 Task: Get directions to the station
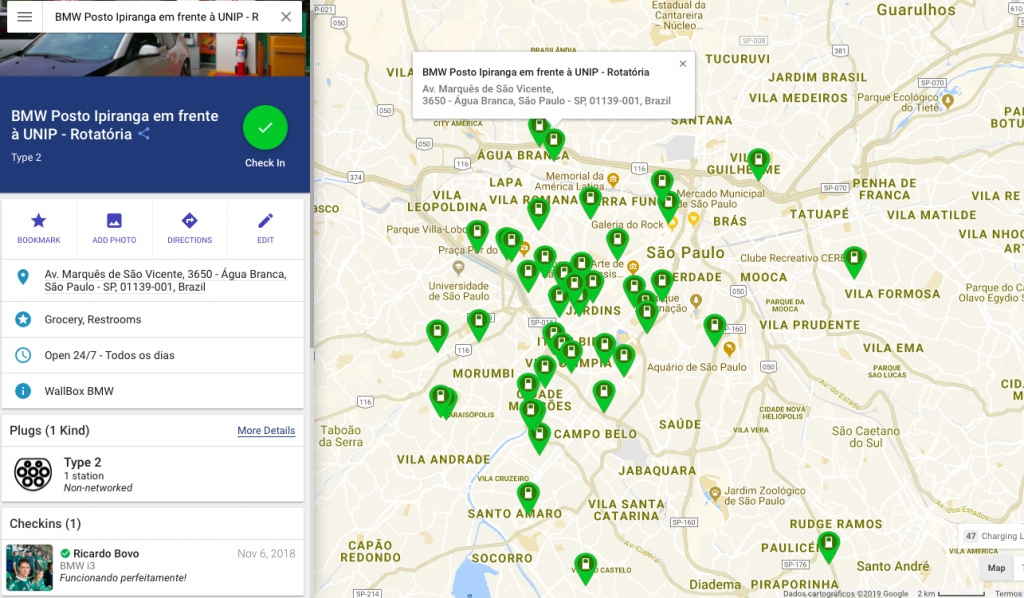(189, 228)
